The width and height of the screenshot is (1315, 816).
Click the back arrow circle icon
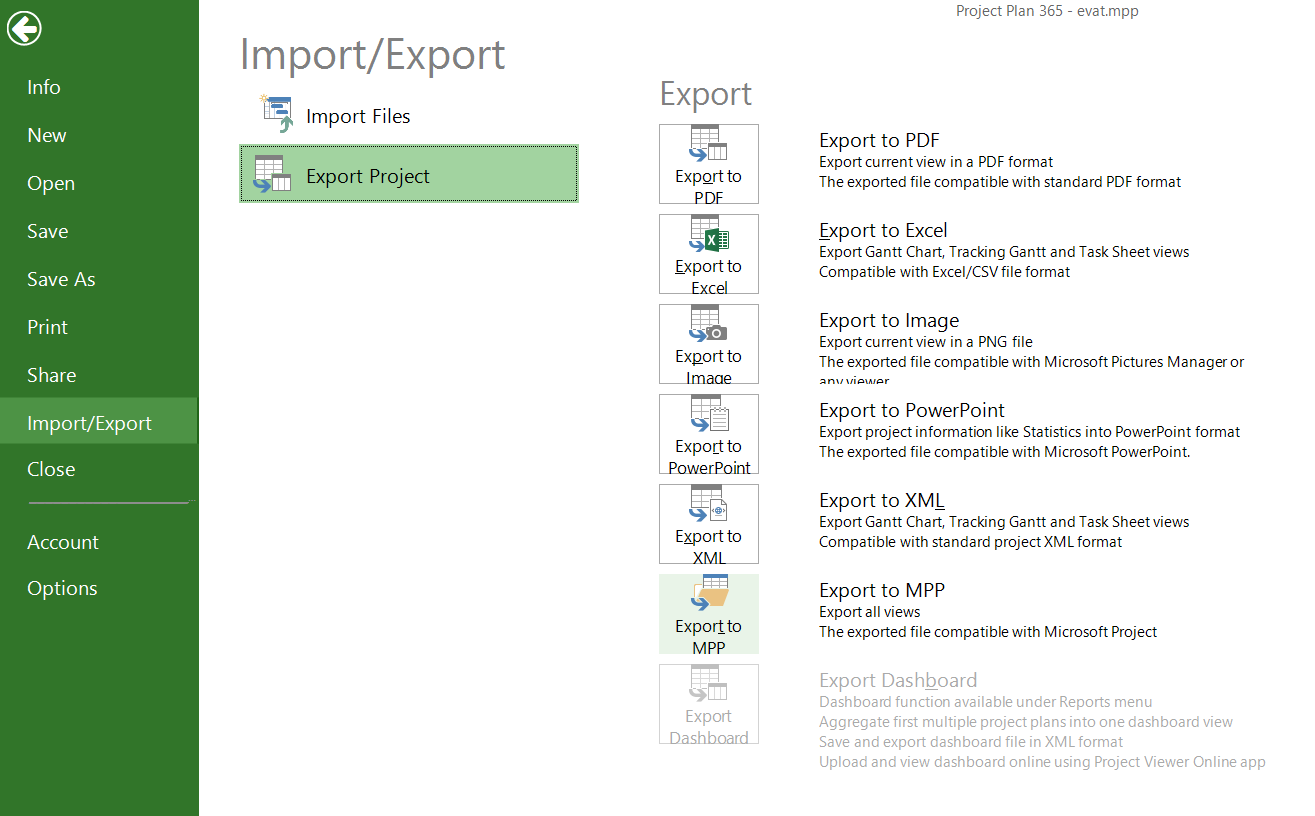pos(24,29)
